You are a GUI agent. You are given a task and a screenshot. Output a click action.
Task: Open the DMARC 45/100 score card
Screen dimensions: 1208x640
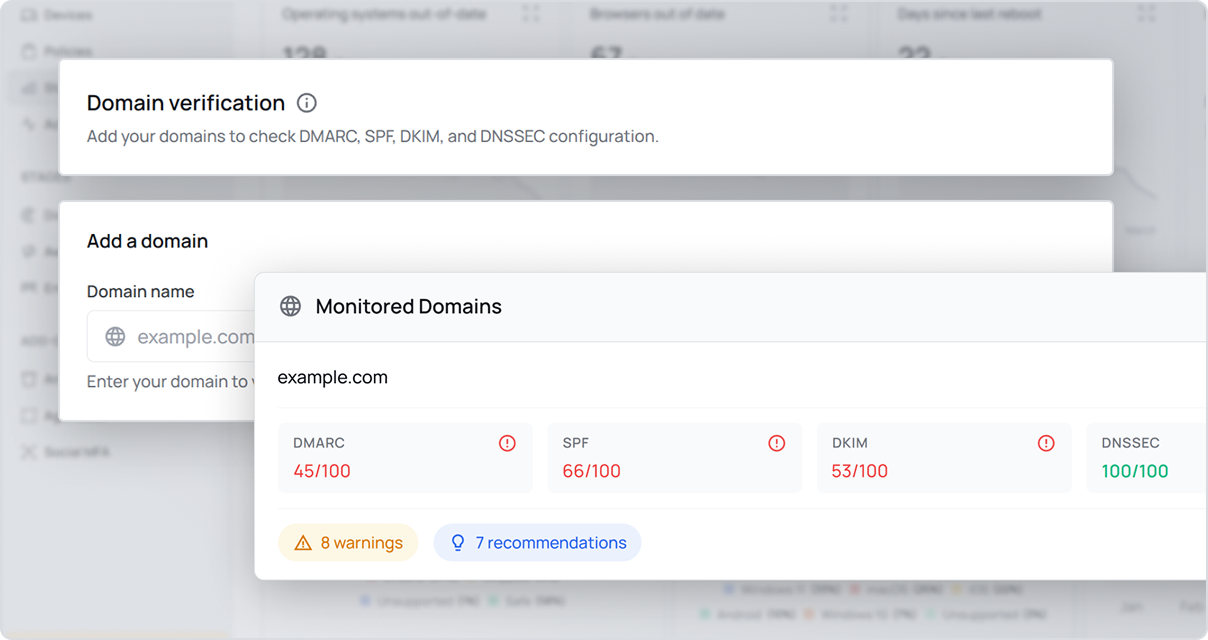(405, 458)
